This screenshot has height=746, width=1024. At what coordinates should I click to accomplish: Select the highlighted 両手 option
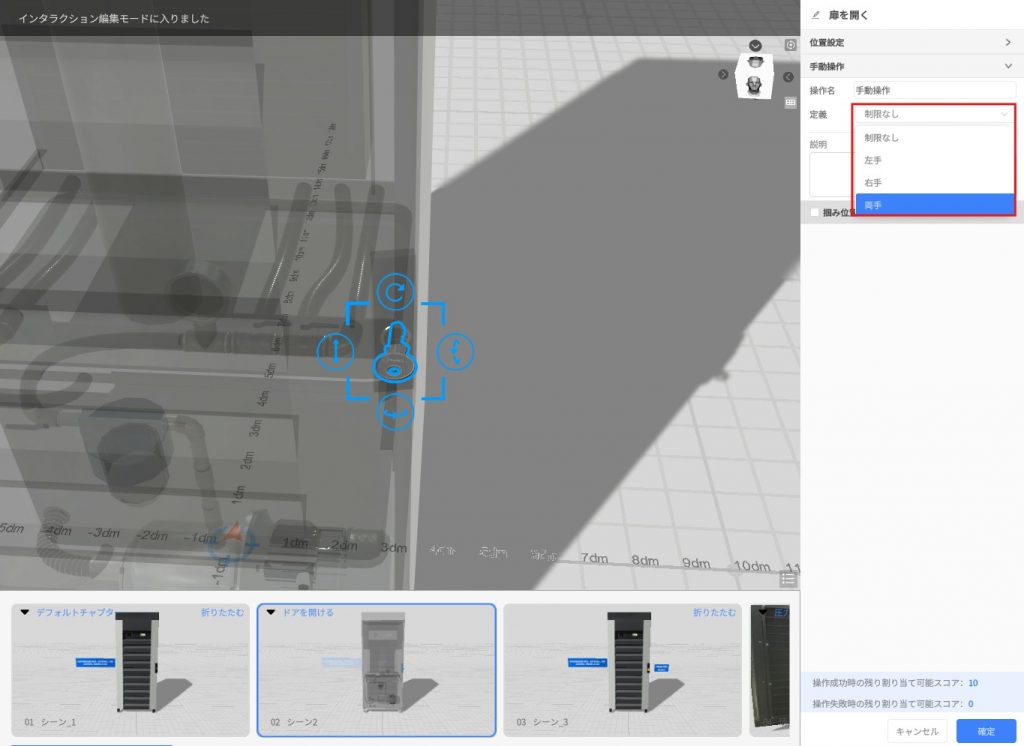tap(934, 205)
